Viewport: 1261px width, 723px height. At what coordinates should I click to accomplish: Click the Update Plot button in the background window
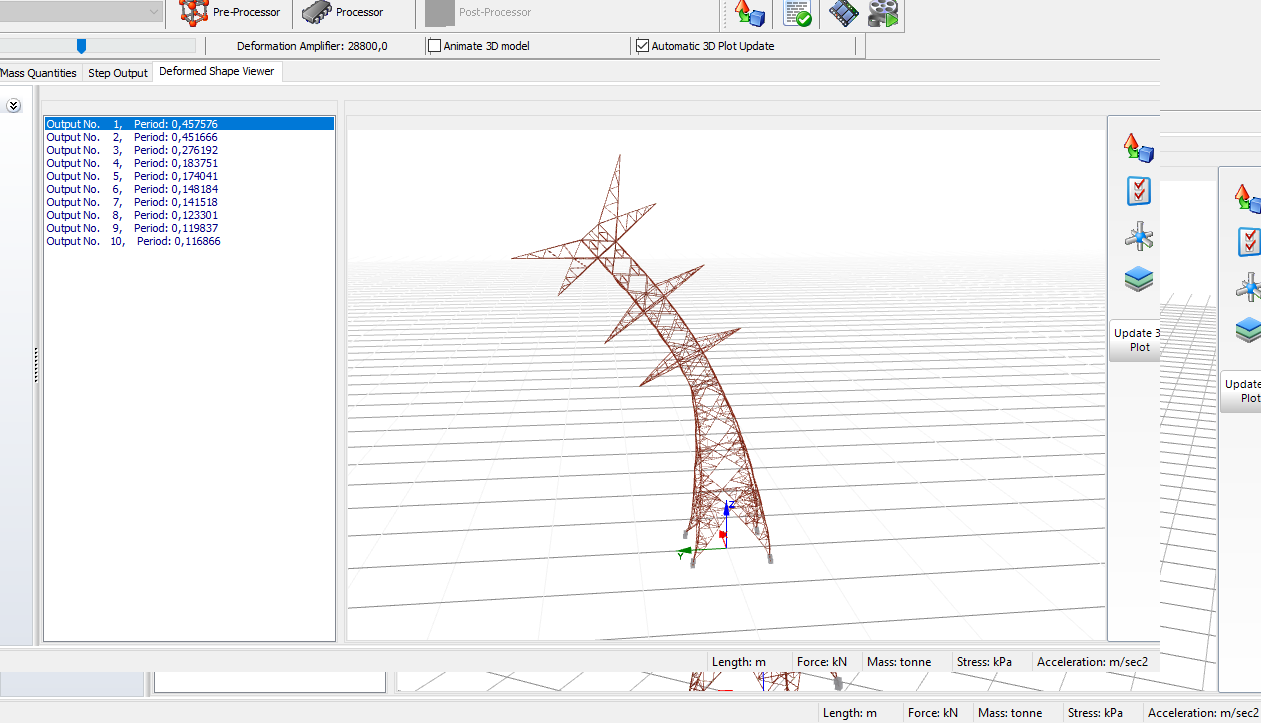point(1241,391)
